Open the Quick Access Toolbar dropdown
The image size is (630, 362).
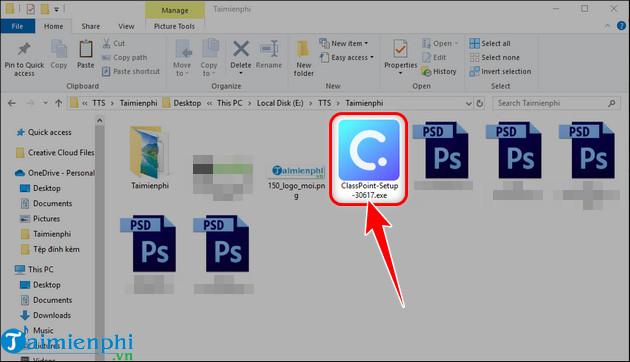(56, 9)
